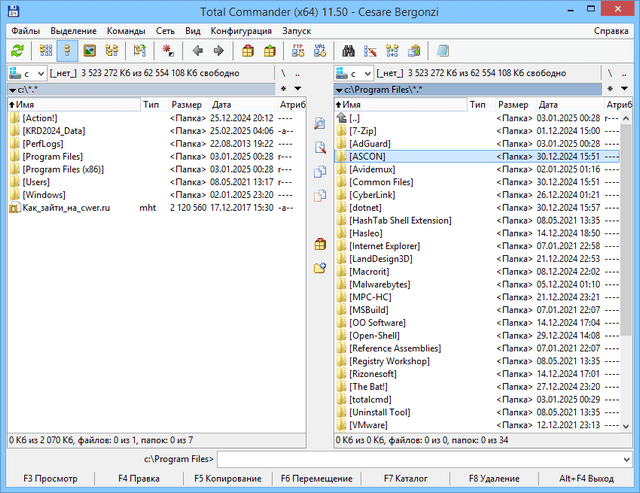The height and width of the screenshot is (493, 640).
Task: Toggle the brief file list view button
Action: pyautogui.click(x=45, y=50)
